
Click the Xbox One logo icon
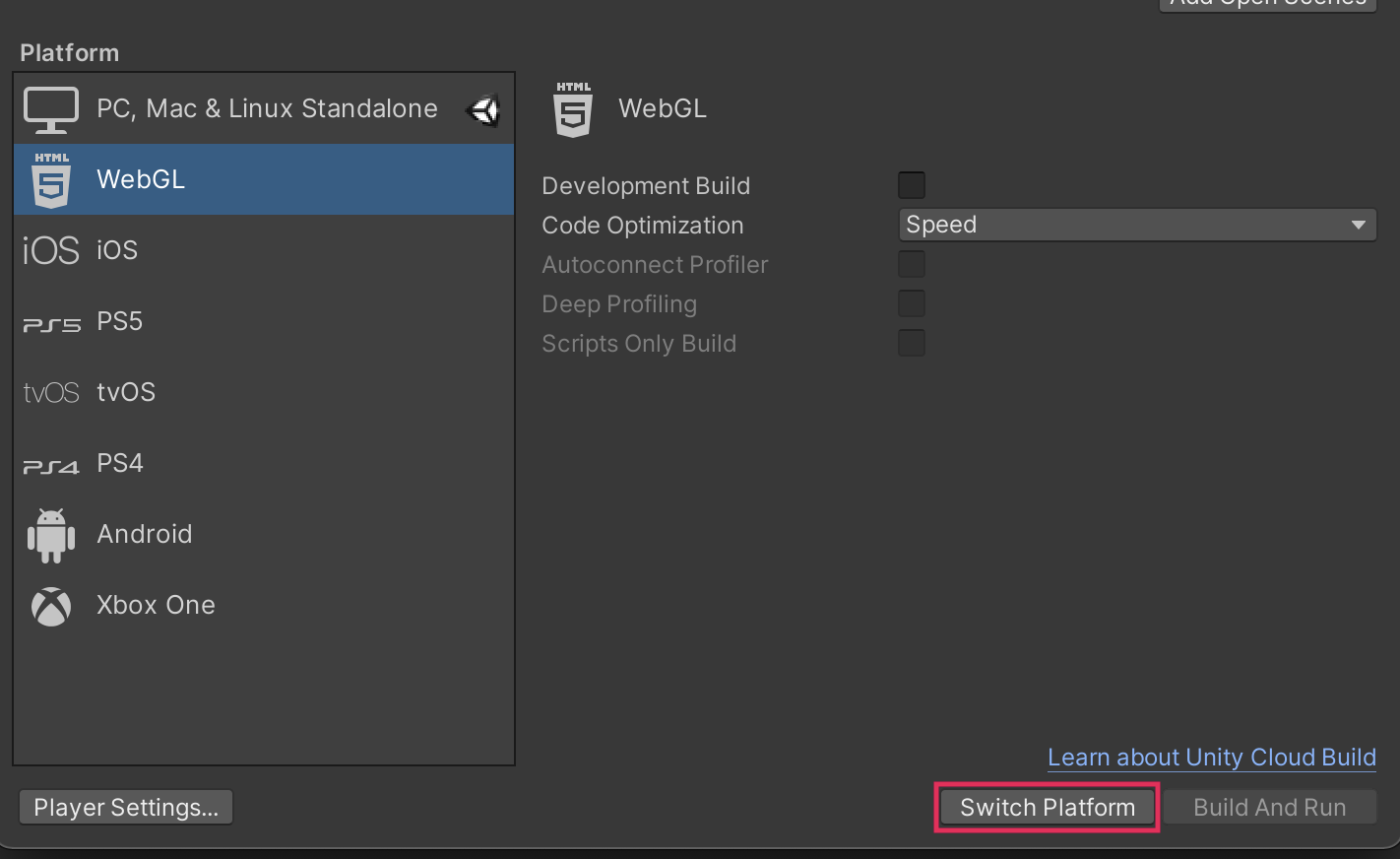(x=51, y=607)
